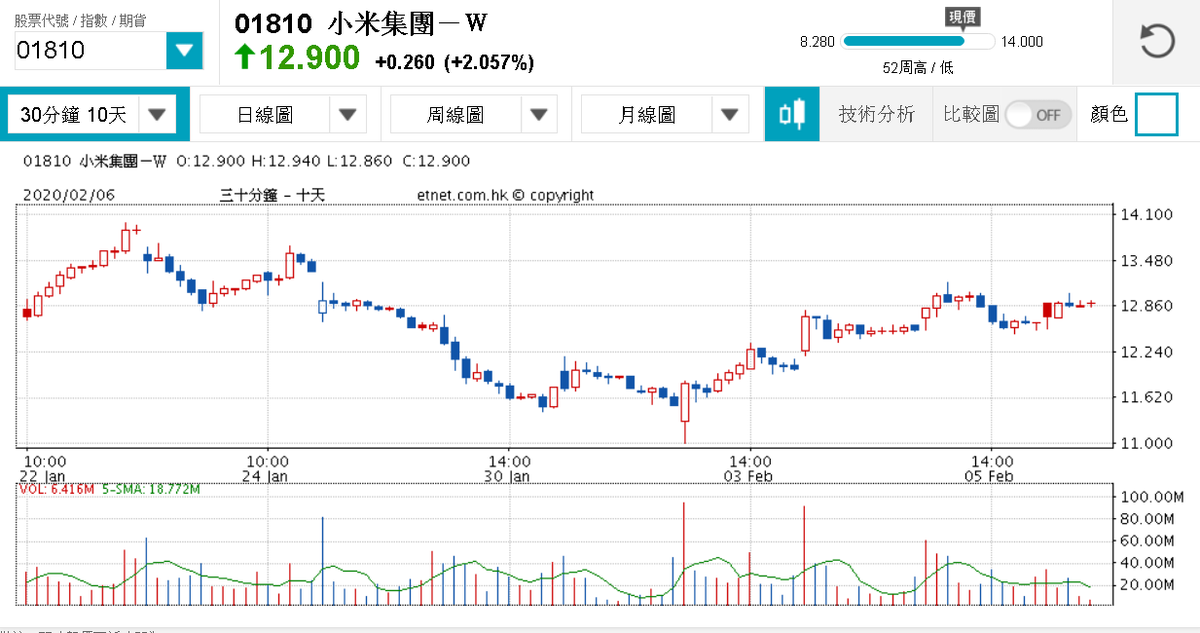The image size is (1200, 633).
Task: Select the 周線圖 weekly chart option
Action: (x=456, y=114)
